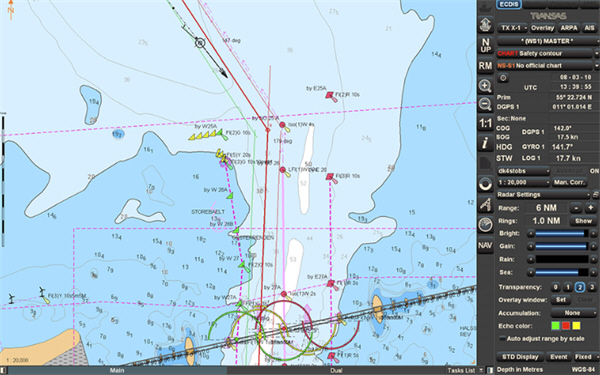Select transparency level 2

click(x=579, y=287)
